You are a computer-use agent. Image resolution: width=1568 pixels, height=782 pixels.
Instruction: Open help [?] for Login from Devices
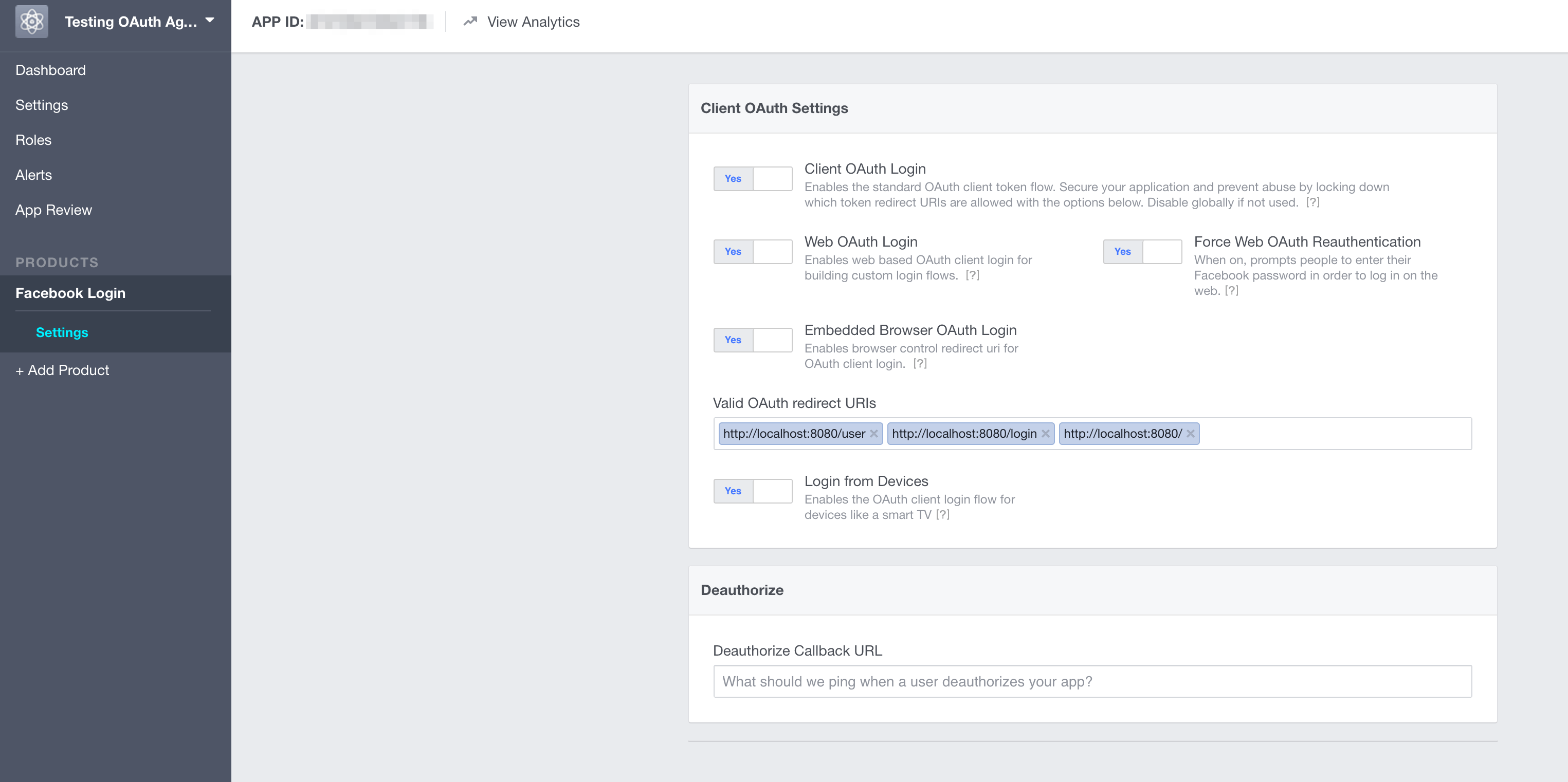[942, 515]
